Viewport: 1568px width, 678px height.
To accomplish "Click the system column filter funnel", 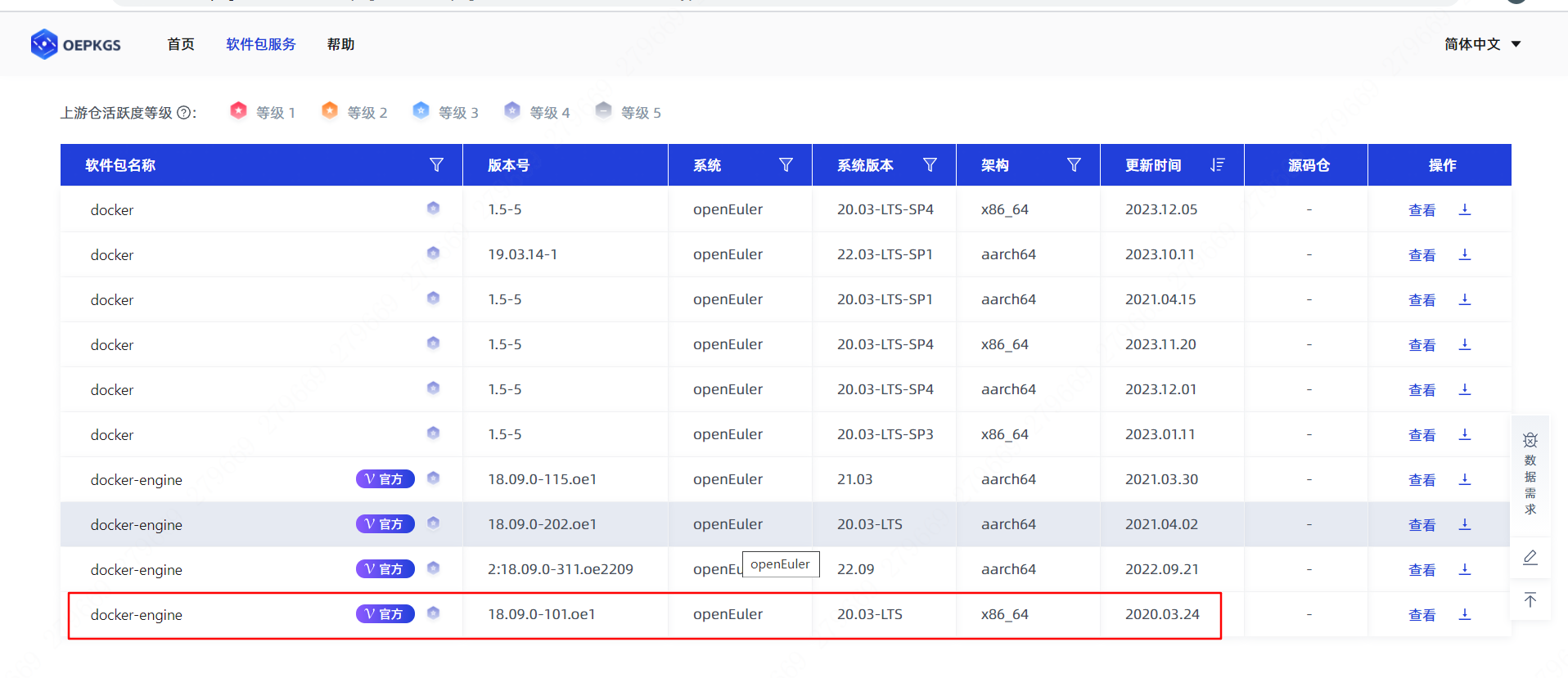I will coord(786,165).
